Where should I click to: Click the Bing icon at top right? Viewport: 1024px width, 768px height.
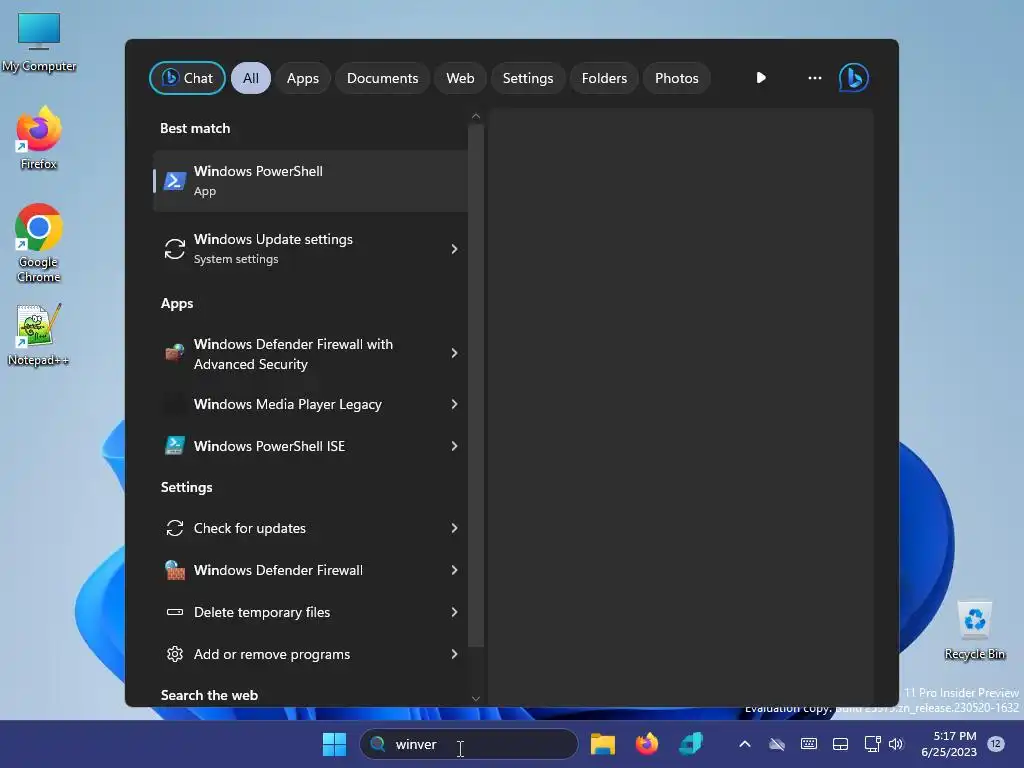(x=854, y=78)
